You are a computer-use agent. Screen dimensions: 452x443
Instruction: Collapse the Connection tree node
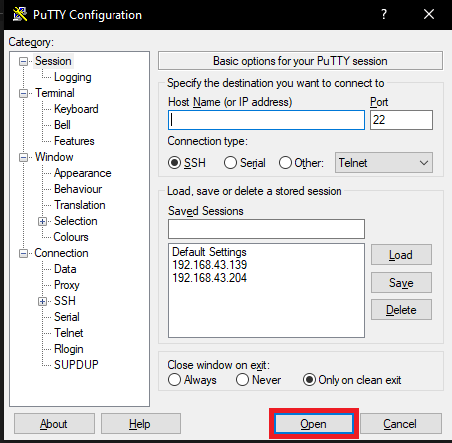click(23, 253)
